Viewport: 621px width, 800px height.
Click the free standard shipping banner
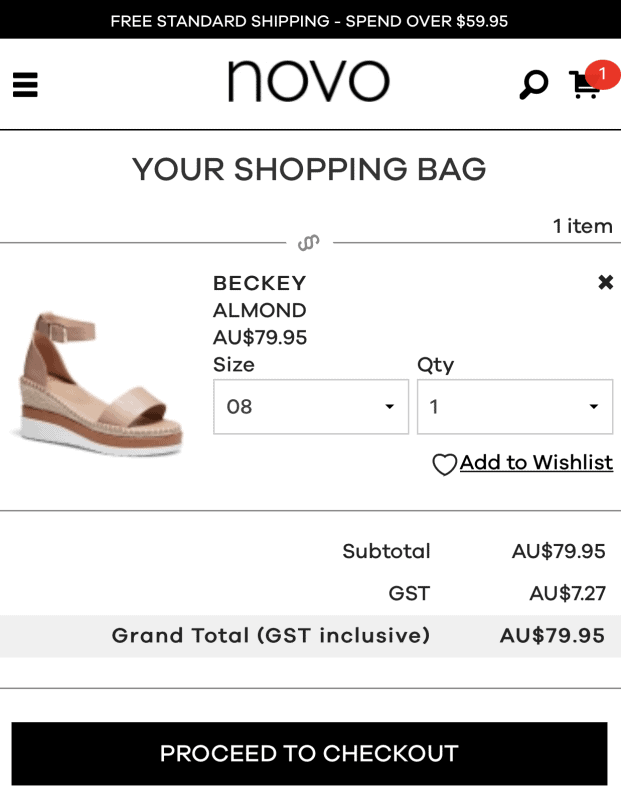(310, 21)
